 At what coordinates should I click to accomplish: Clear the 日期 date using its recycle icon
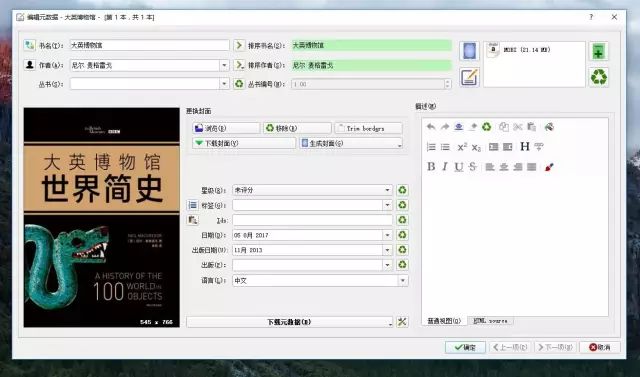[x=402, y=235]
